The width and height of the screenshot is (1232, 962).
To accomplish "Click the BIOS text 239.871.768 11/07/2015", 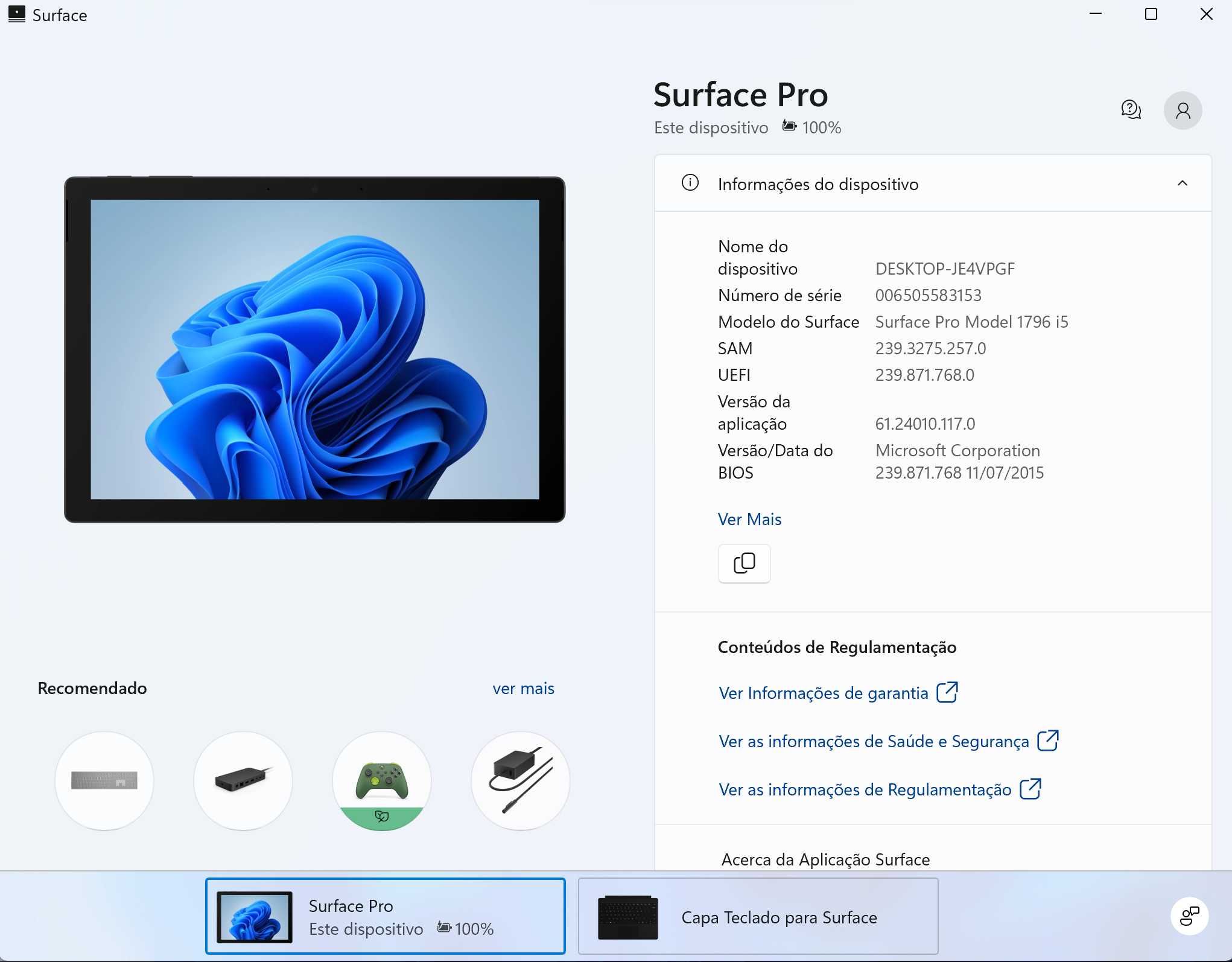I will (x=959, y=473).
